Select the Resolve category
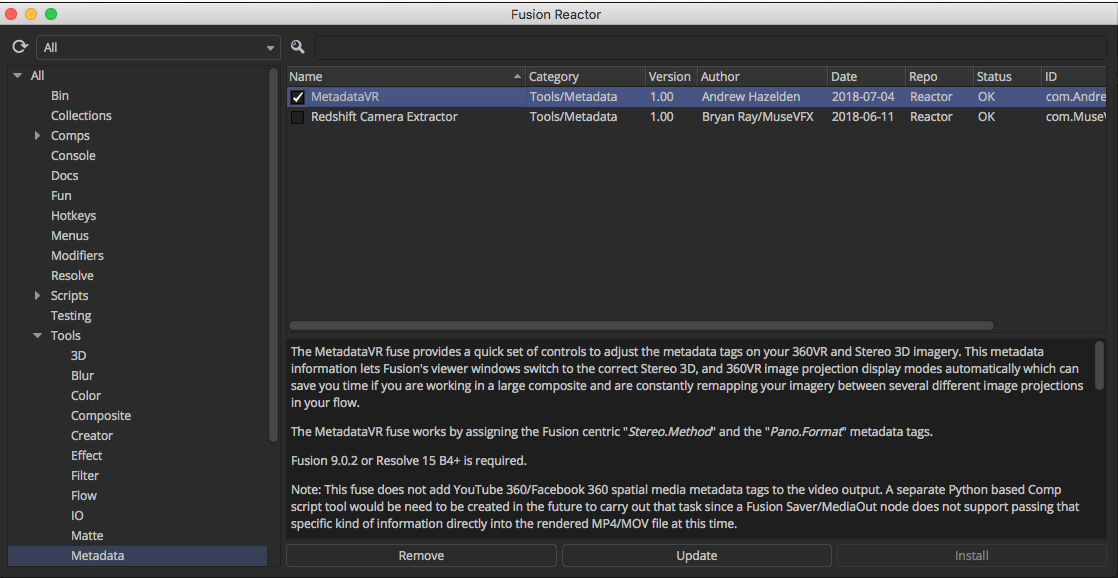 [72, 275]
